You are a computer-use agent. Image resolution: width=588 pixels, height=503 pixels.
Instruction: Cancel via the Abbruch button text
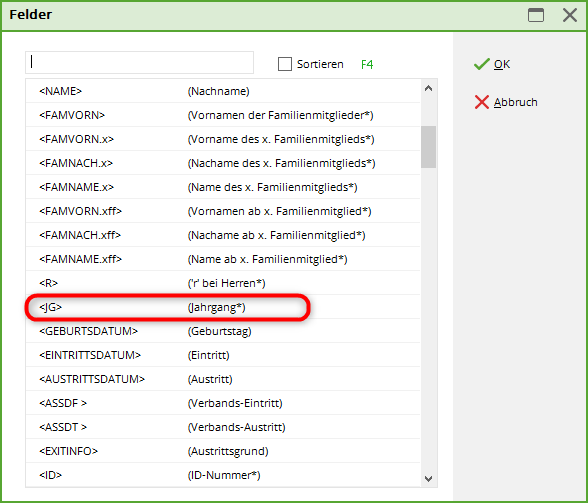coord(516,102)
